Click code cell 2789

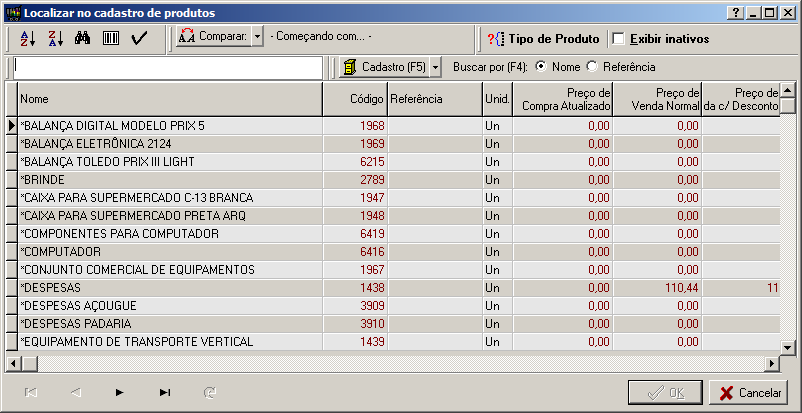coord(355,180)
